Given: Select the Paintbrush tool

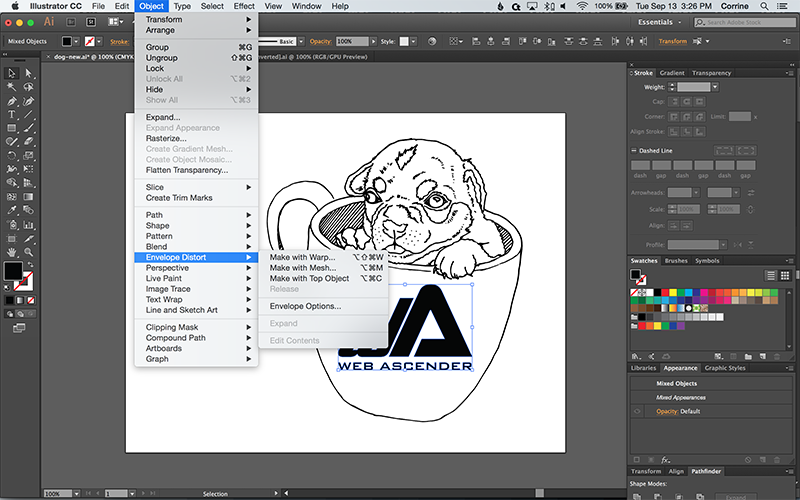Looking at the screenshot, I should point(29,129).
